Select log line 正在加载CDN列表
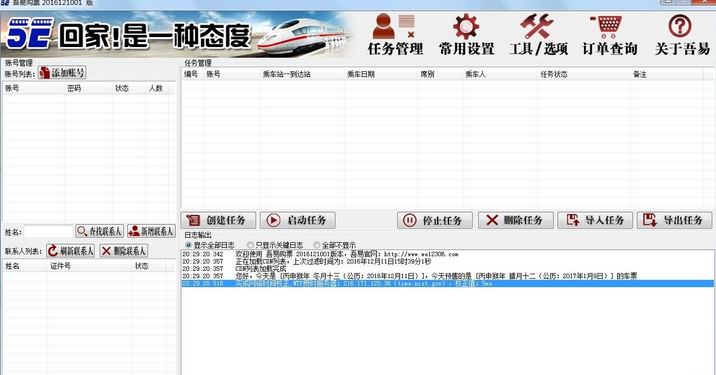The width and height of the screenshot is (716, 375). click(x=448, y=261)
